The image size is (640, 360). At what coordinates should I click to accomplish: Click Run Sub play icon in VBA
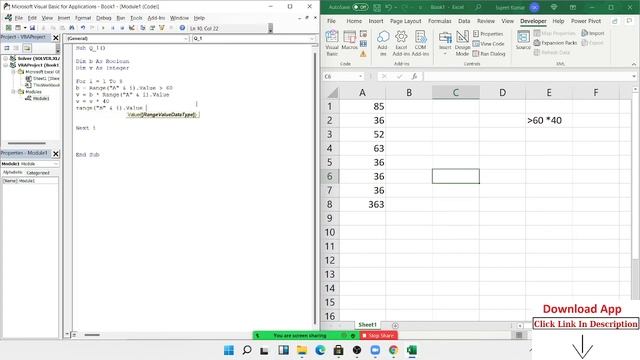coord(103,28)
